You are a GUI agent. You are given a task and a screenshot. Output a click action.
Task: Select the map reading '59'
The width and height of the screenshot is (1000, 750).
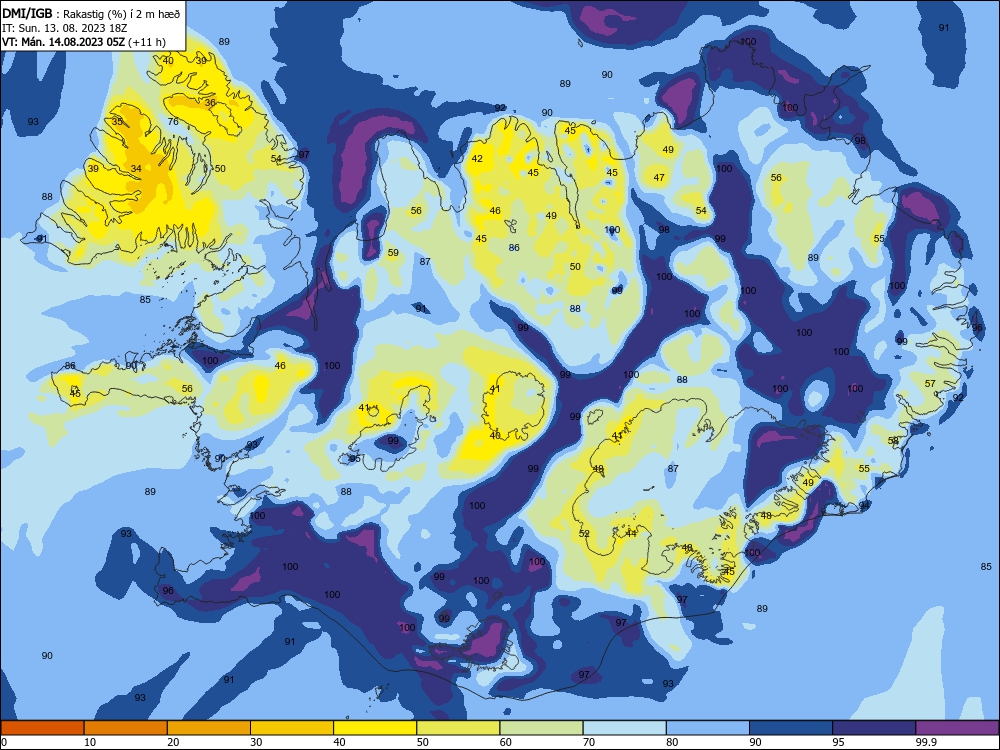pos(393,253)
